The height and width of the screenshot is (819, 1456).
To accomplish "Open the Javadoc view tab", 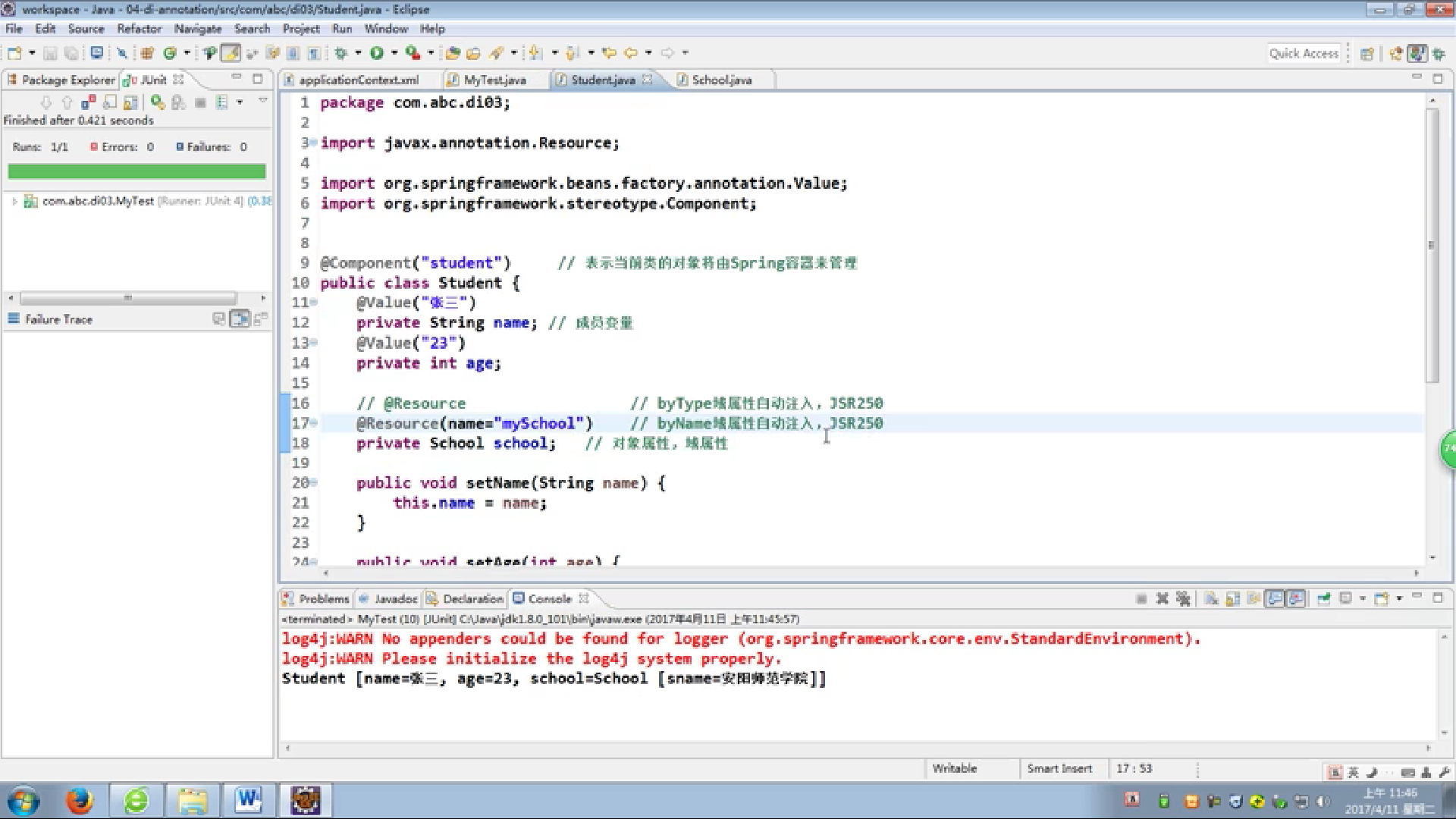I will pyautogui.click(x=388, y=599).
